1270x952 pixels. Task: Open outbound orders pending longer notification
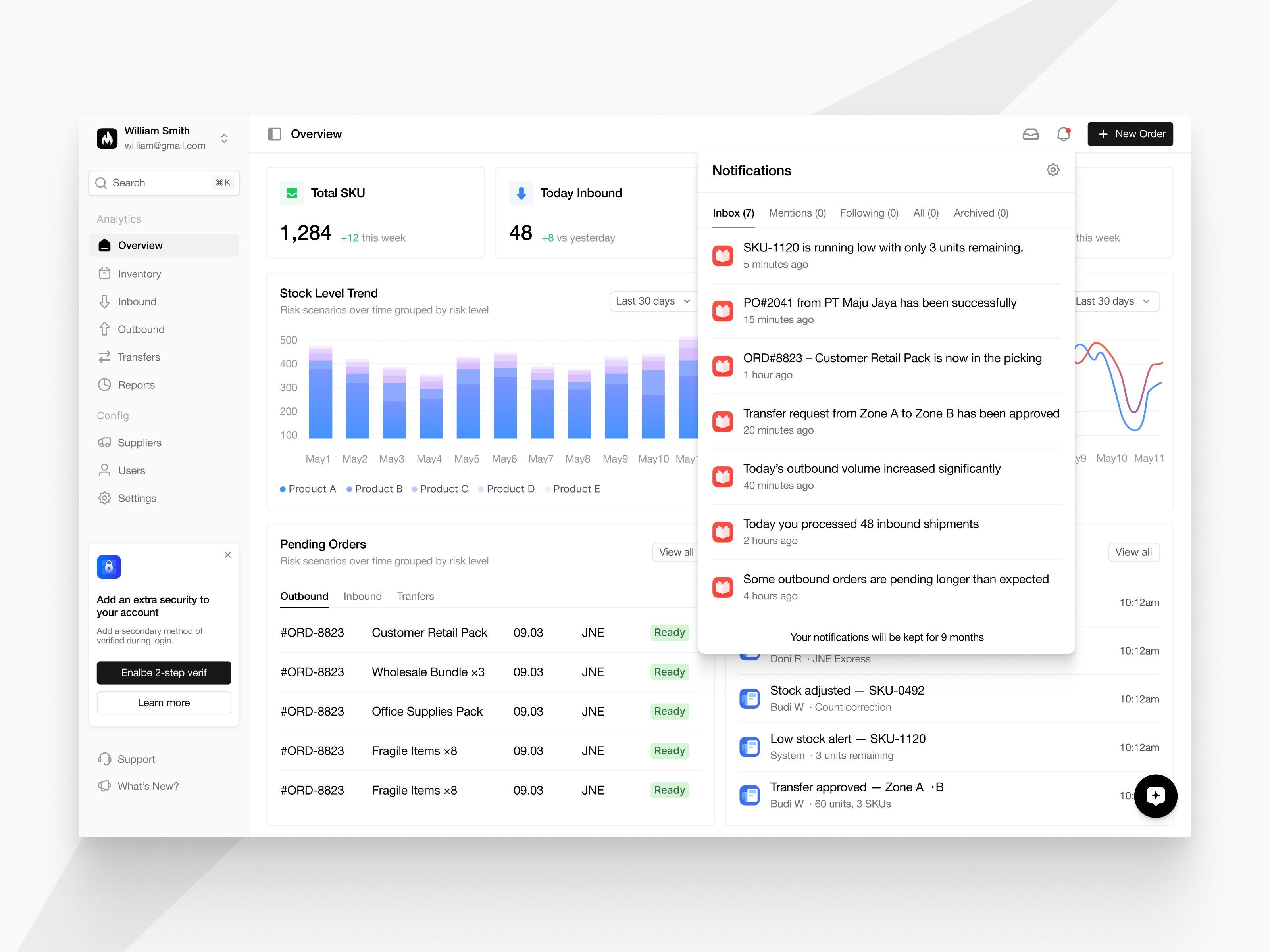[886, 587]
